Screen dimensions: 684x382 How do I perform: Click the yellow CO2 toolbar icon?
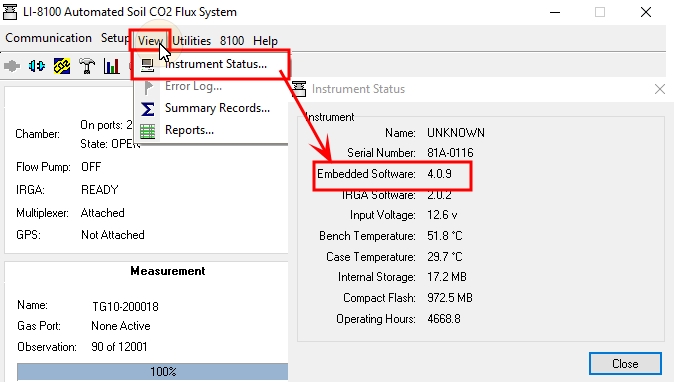pyautogui.click(x=62, y=66)
